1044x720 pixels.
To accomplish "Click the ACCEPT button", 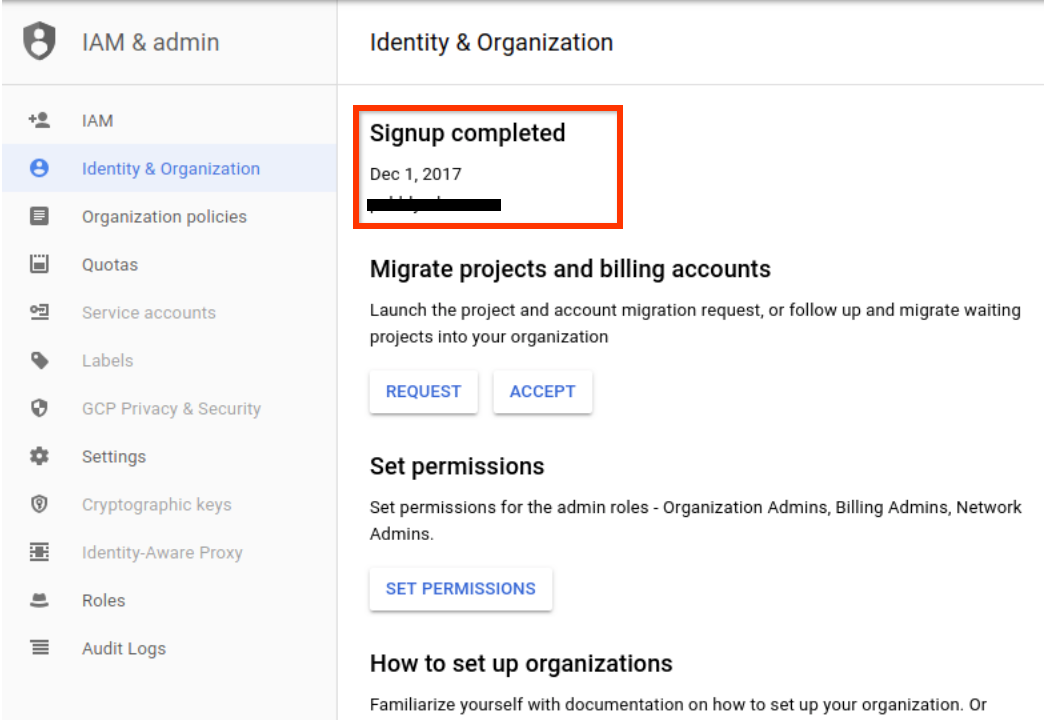I will [542, 391].
